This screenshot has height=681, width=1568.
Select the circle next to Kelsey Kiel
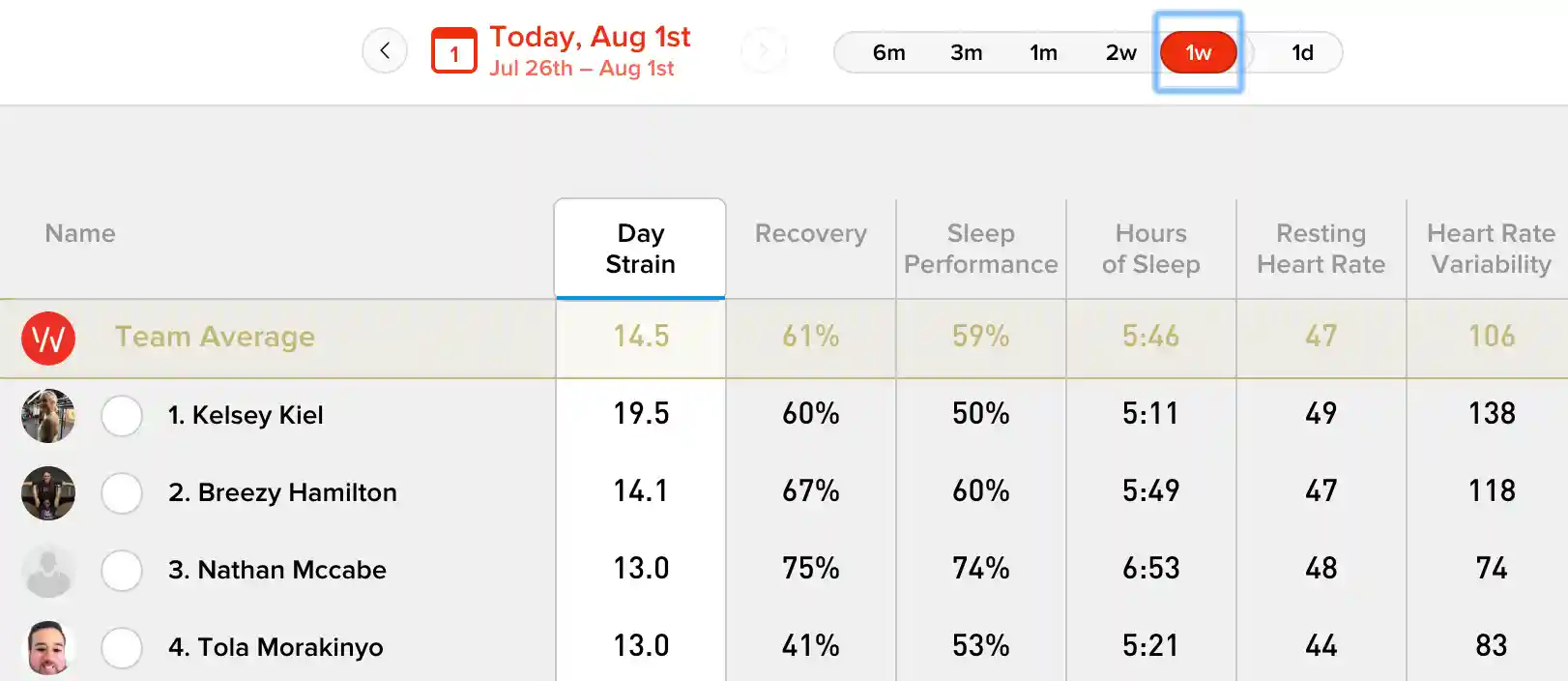coord(122,416)
